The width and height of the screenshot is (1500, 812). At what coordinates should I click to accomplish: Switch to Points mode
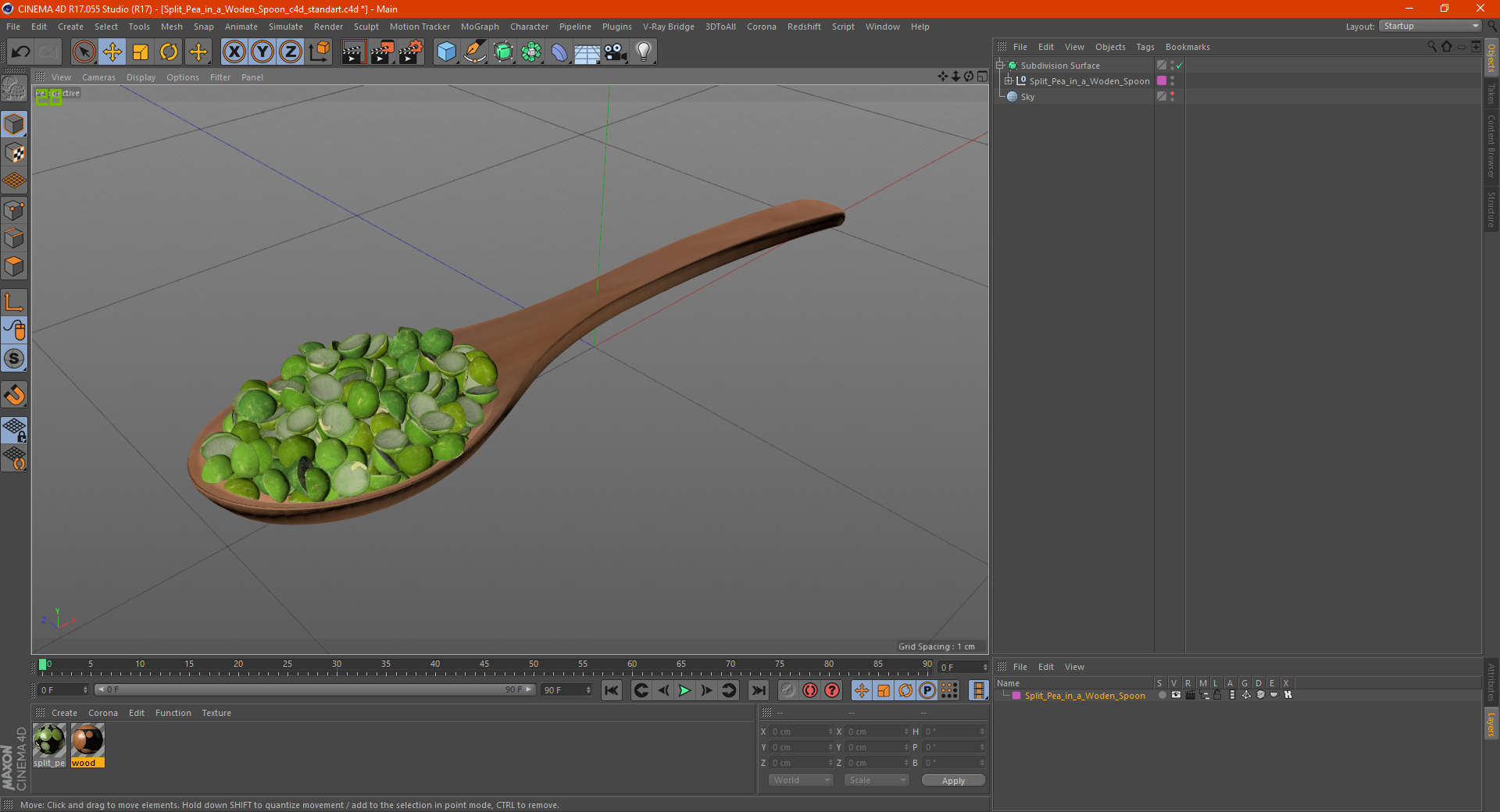pos(14,210)
